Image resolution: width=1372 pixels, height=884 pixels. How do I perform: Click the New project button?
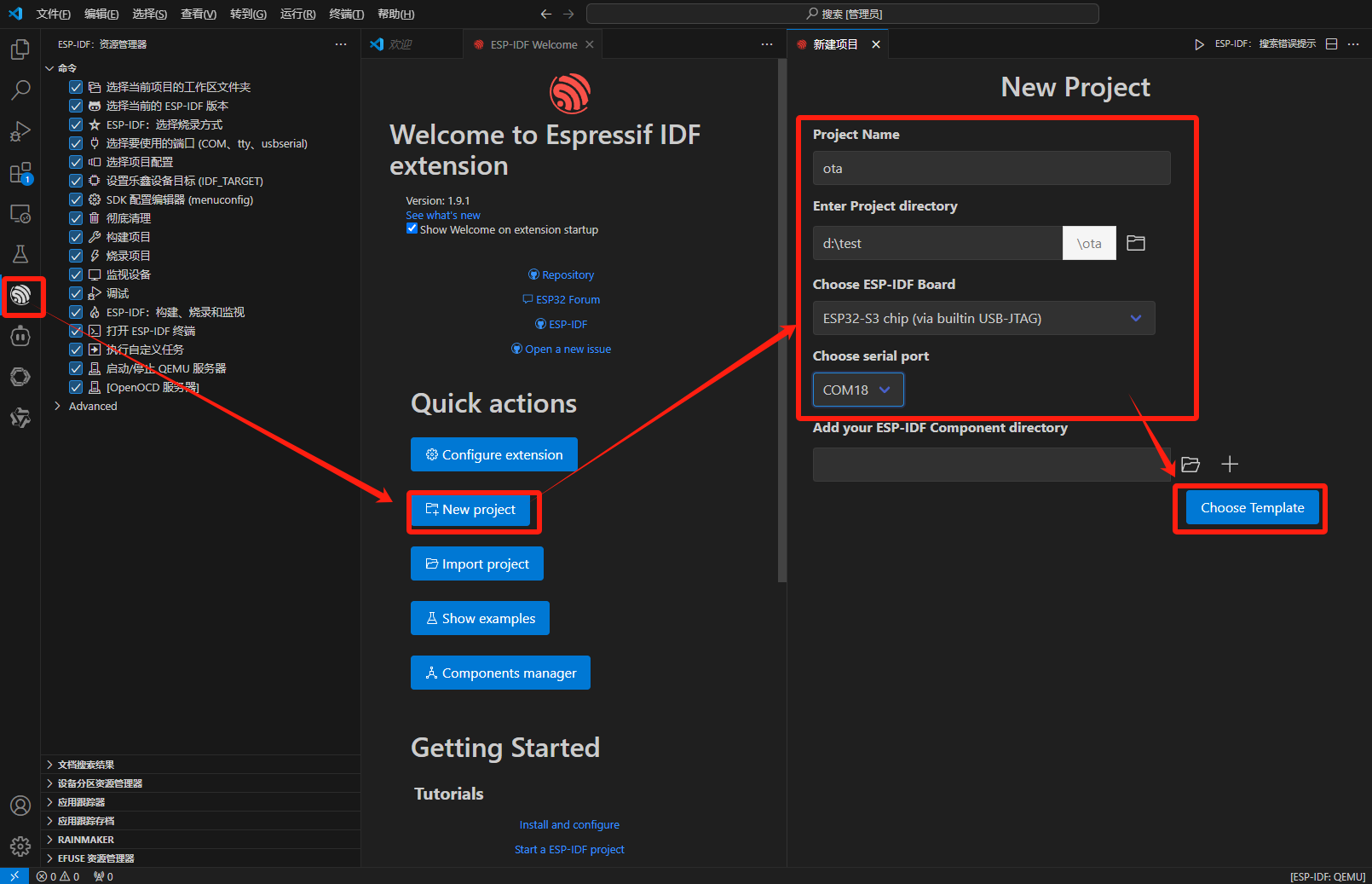tap(470, 509)
